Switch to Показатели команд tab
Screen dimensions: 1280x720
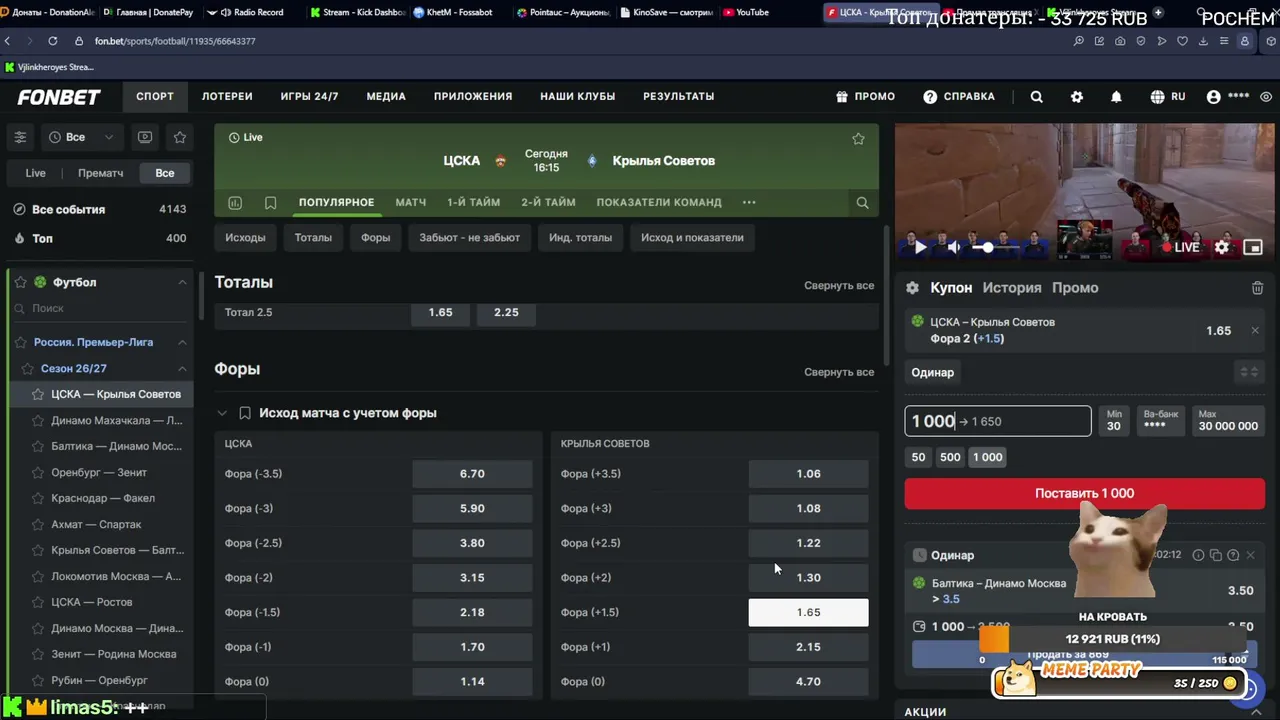[x=659, y=202]
